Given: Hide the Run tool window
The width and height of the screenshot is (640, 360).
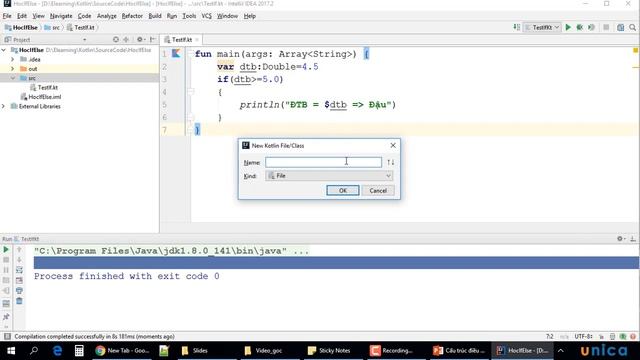Looking at the screenshot, I should 633,239.
